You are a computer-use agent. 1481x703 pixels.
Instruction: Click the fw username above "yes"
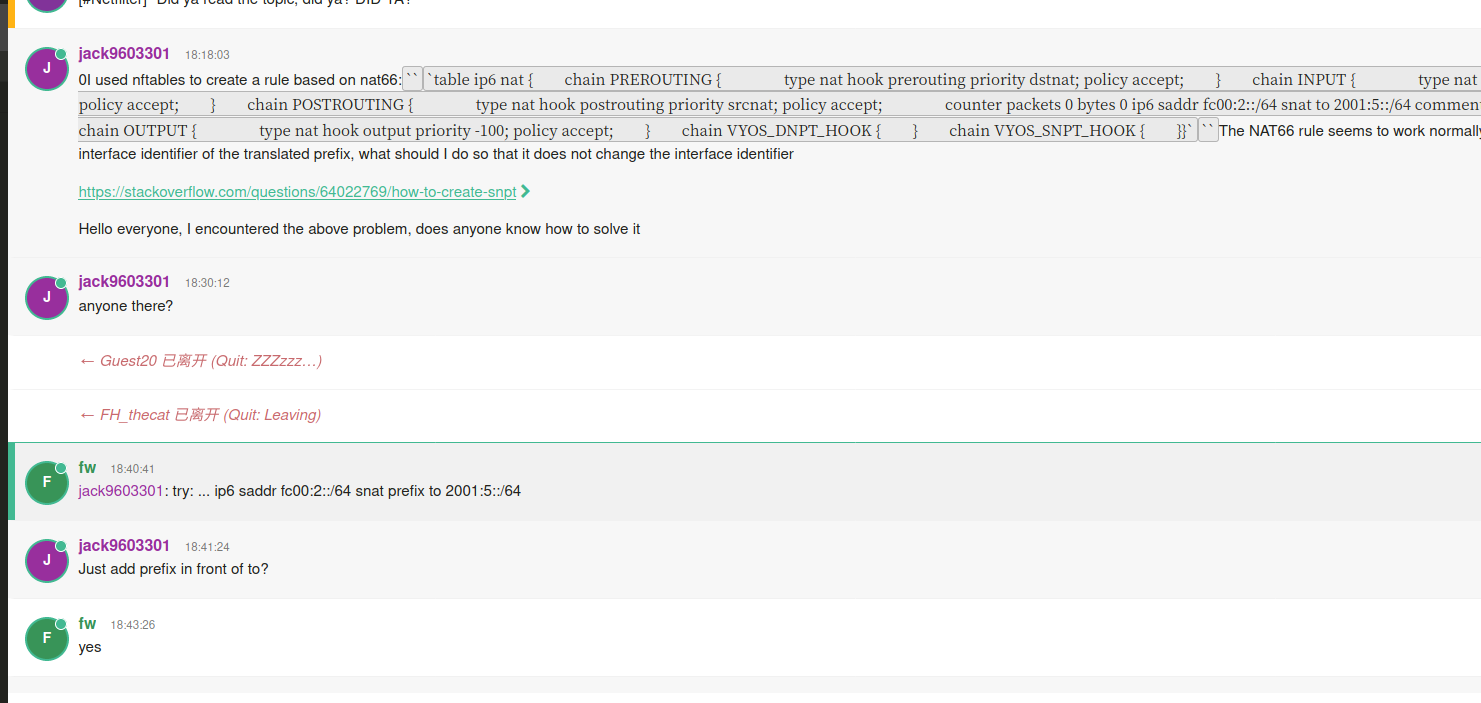tap(87, 624)
